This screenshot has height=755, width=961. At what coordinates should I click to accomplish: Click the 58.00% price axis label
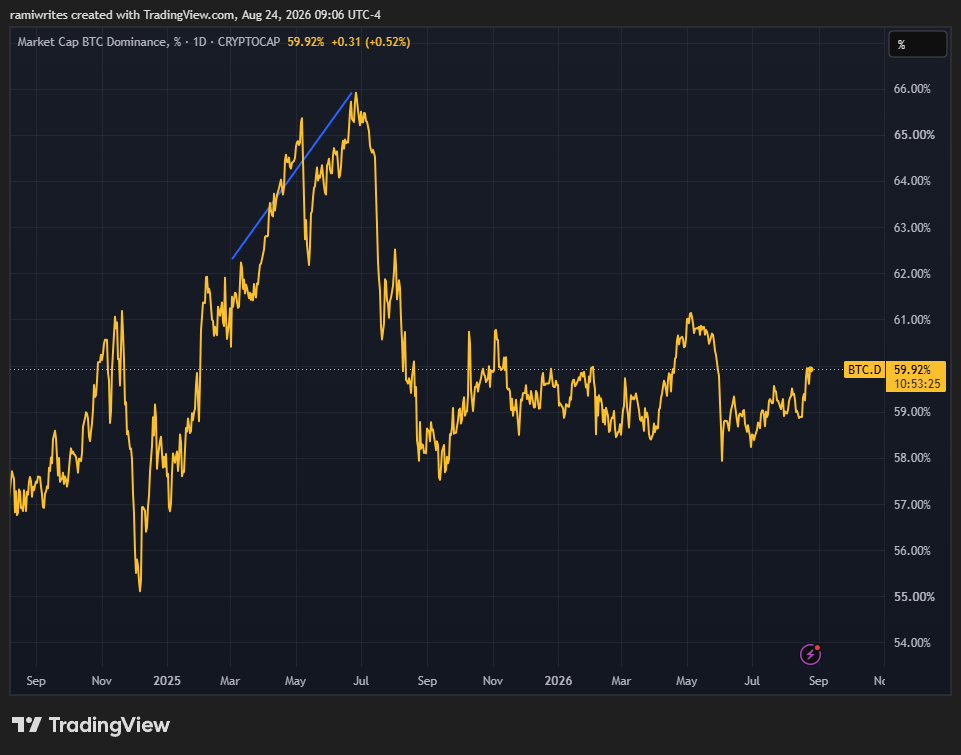point(912,458)
